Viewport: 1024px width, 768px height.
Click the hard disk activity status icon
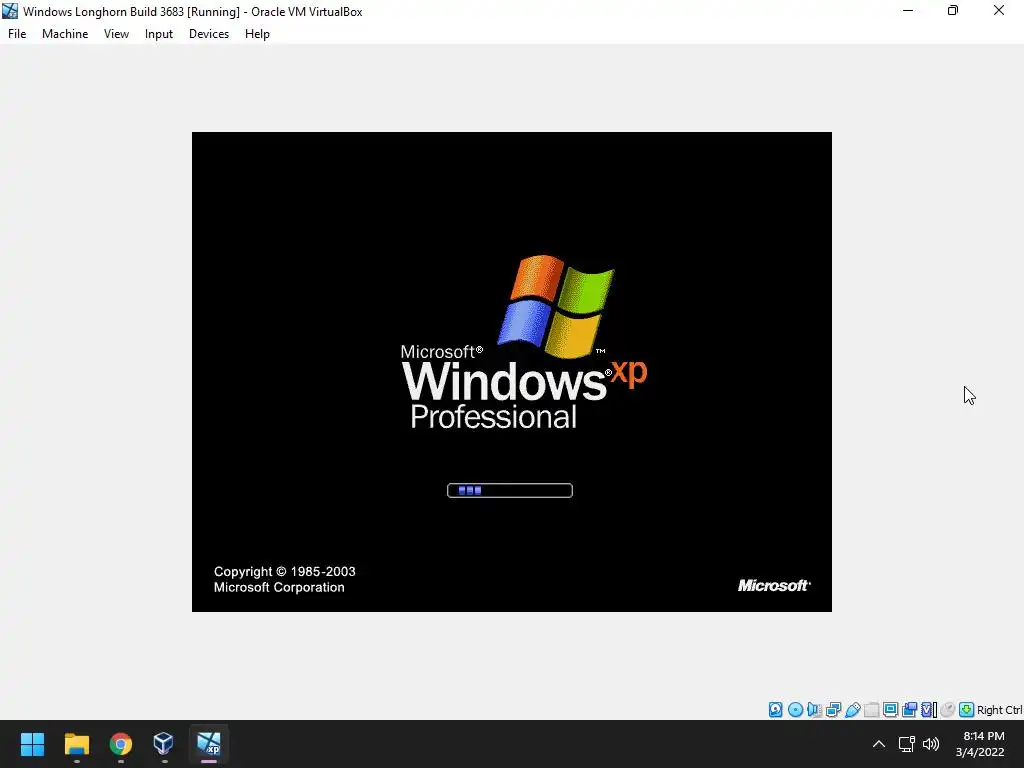[775, 710]
